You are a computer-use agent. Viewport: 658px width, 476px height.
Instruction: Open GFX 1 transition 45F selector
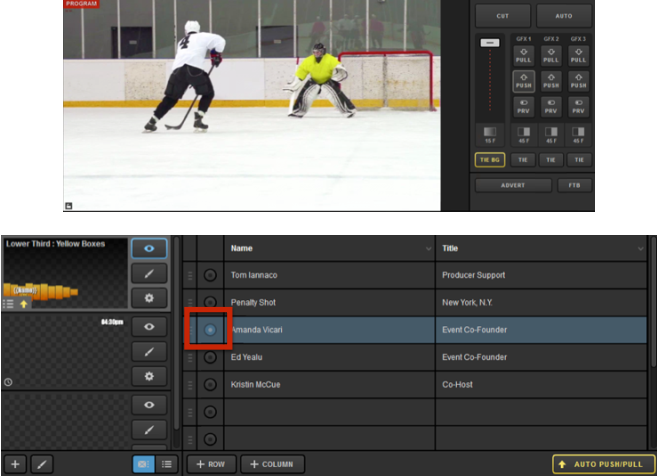click(x=523, y=135)
